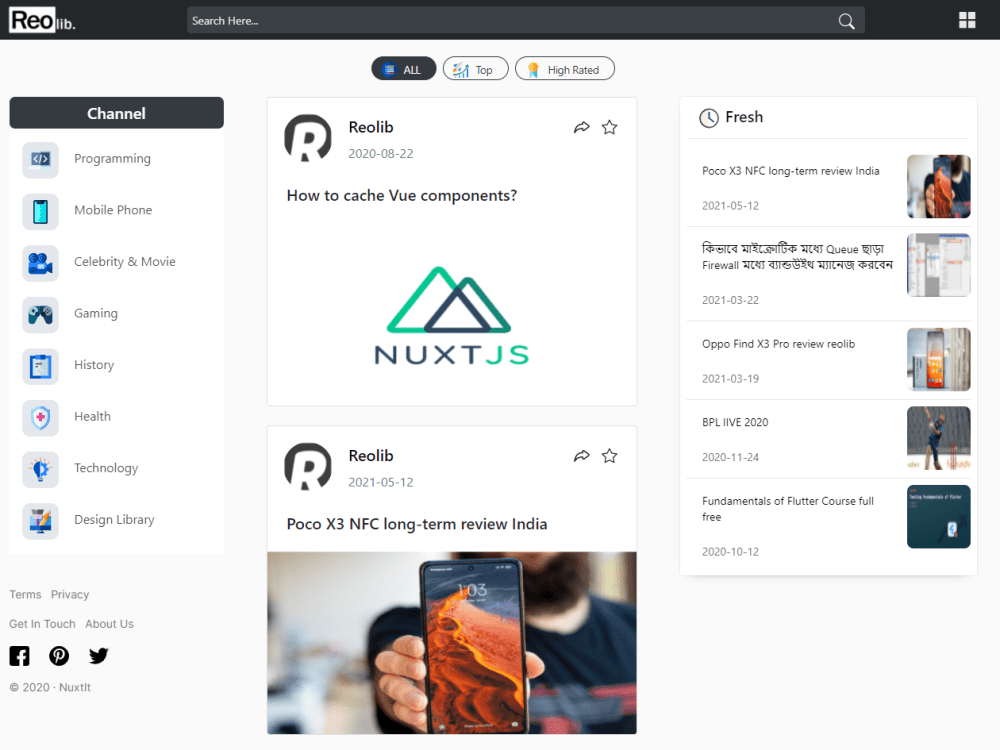Star the Poco X3 NFC post
The width and height of the screenshot is (1000, 750).
(x=610, y=456)
